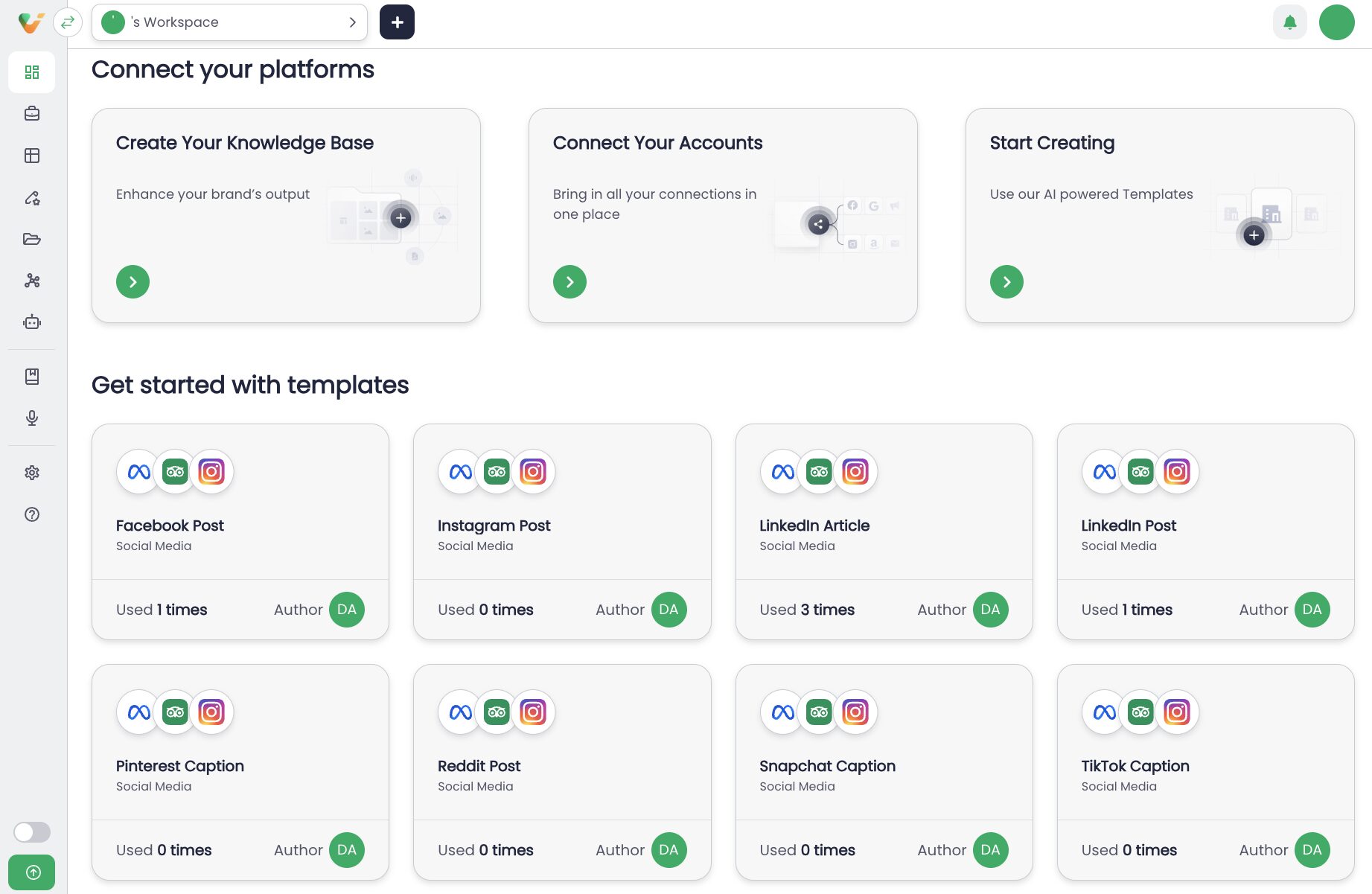Open Connect Your Accounts arrow button

[x=569, y=282]
